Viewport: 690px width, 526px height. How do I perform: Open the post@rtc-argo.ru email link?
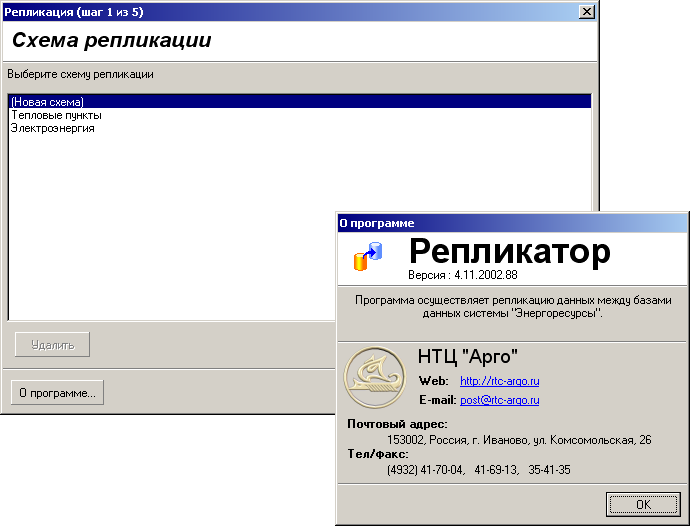[499, 400]
